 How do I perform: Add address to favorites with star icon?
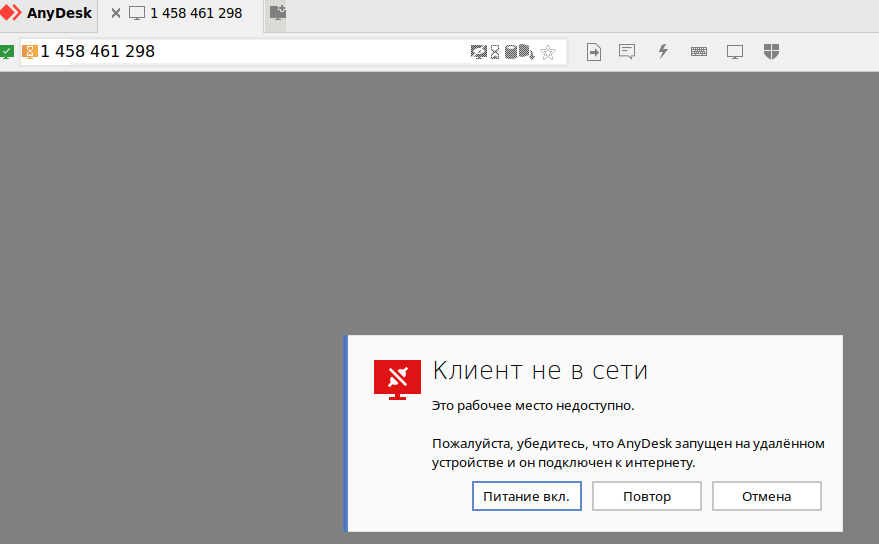pos(548,52)
